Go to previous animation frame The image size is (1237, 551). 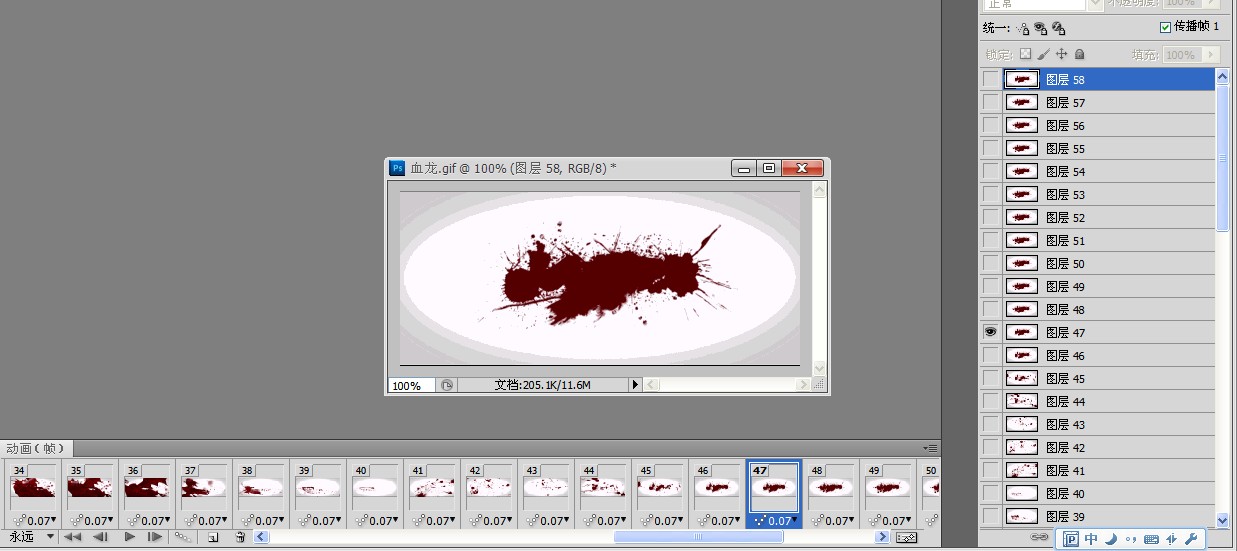(x=100, y=537)
